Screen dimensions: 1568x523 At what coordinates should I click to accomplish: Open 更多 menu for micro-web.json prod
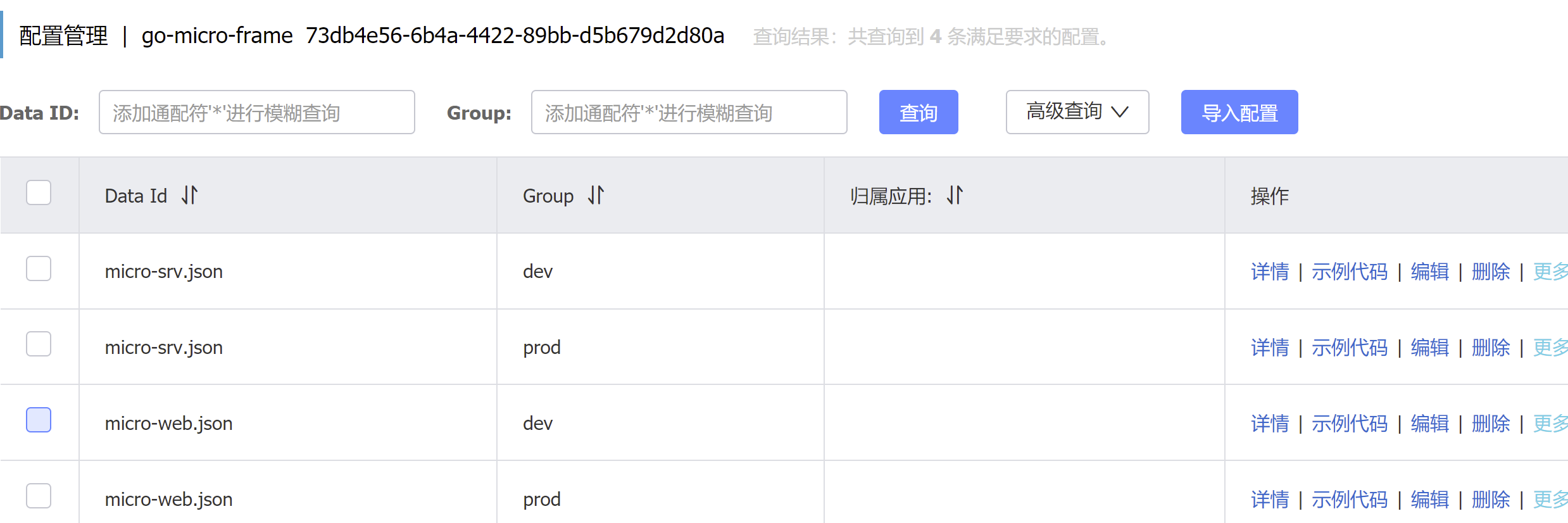click(x=1550, y=500)
